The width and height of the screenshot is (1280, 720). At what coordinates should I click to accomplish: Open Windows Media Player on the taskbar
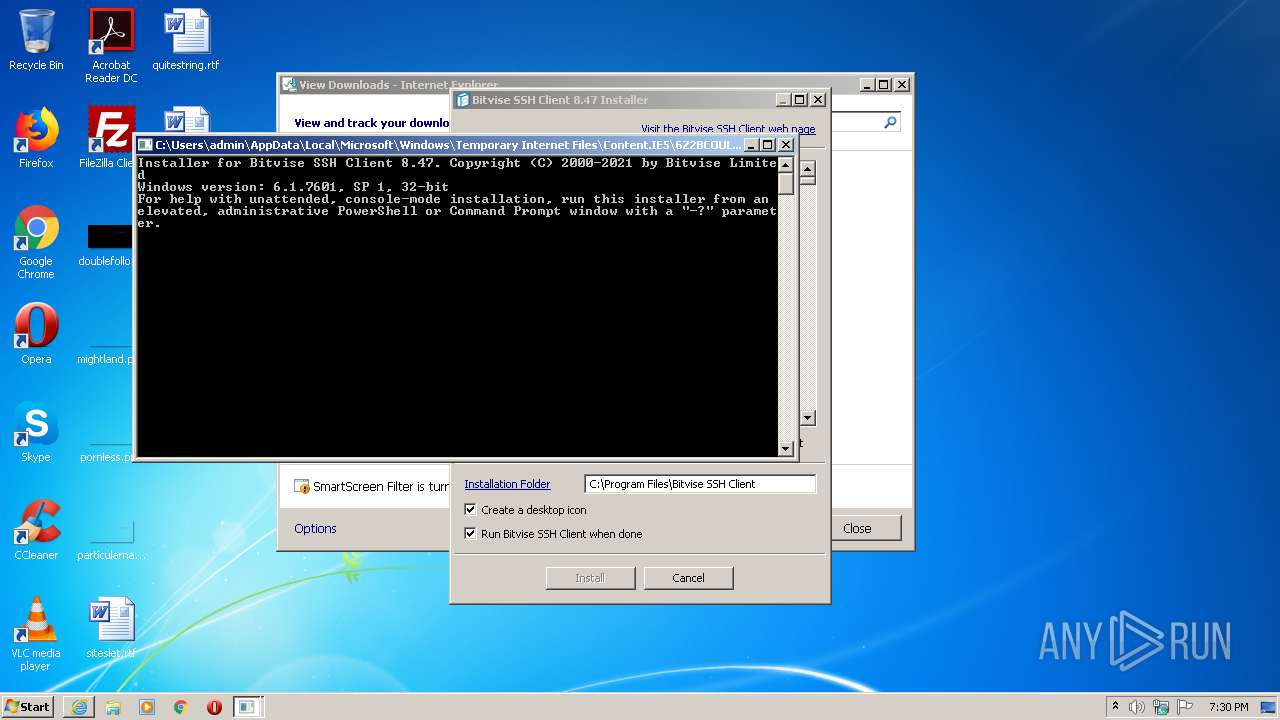pos(147,707)
